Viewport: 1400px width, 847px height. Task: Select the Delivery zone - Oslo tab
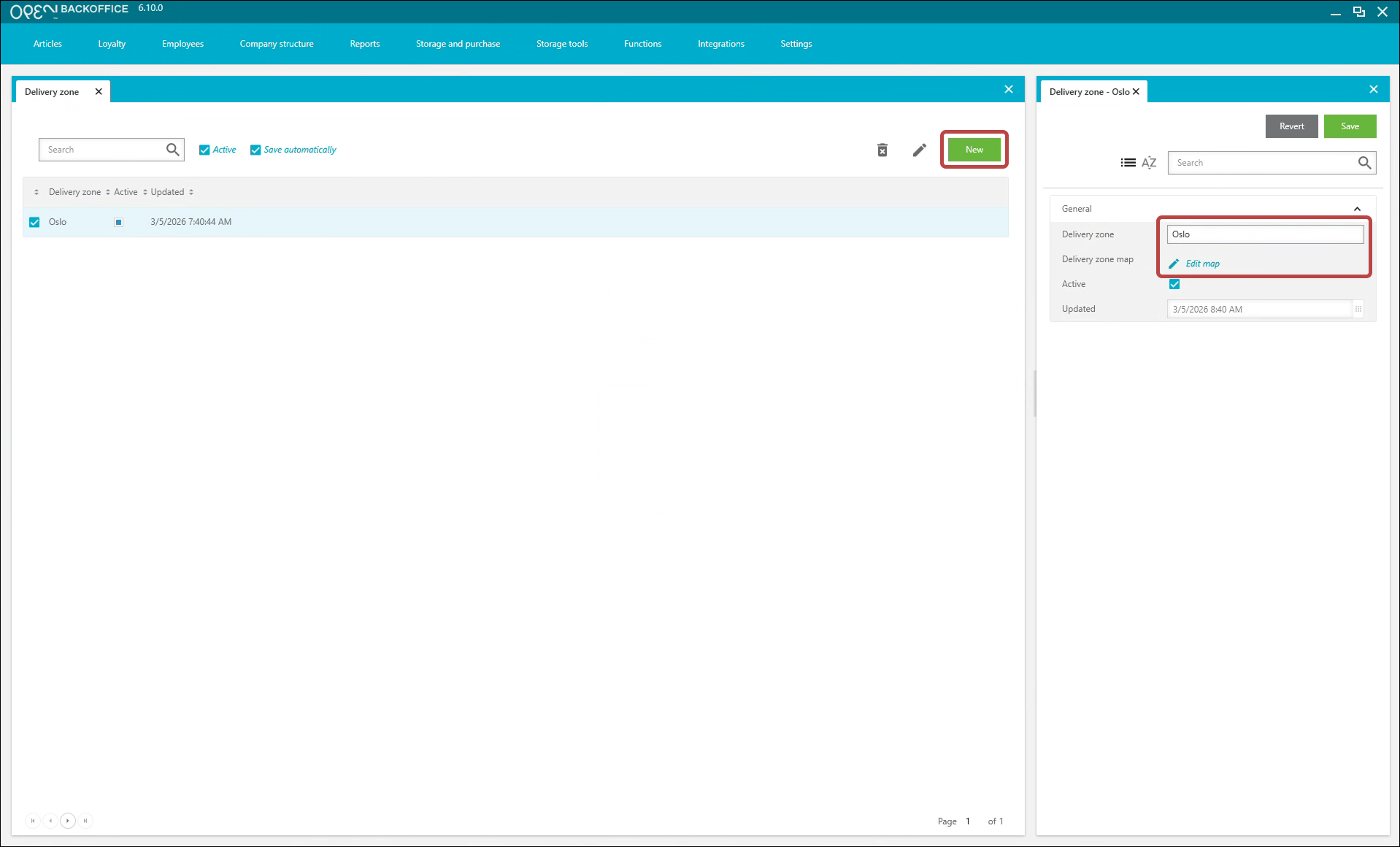click(1089, 92)
